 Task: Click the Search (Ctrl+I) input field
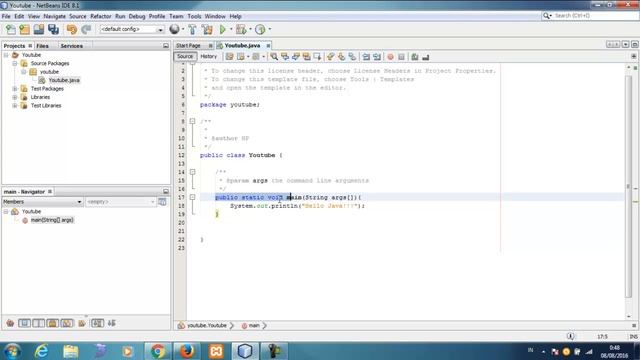pyautogui.click(x=596, y=16)
